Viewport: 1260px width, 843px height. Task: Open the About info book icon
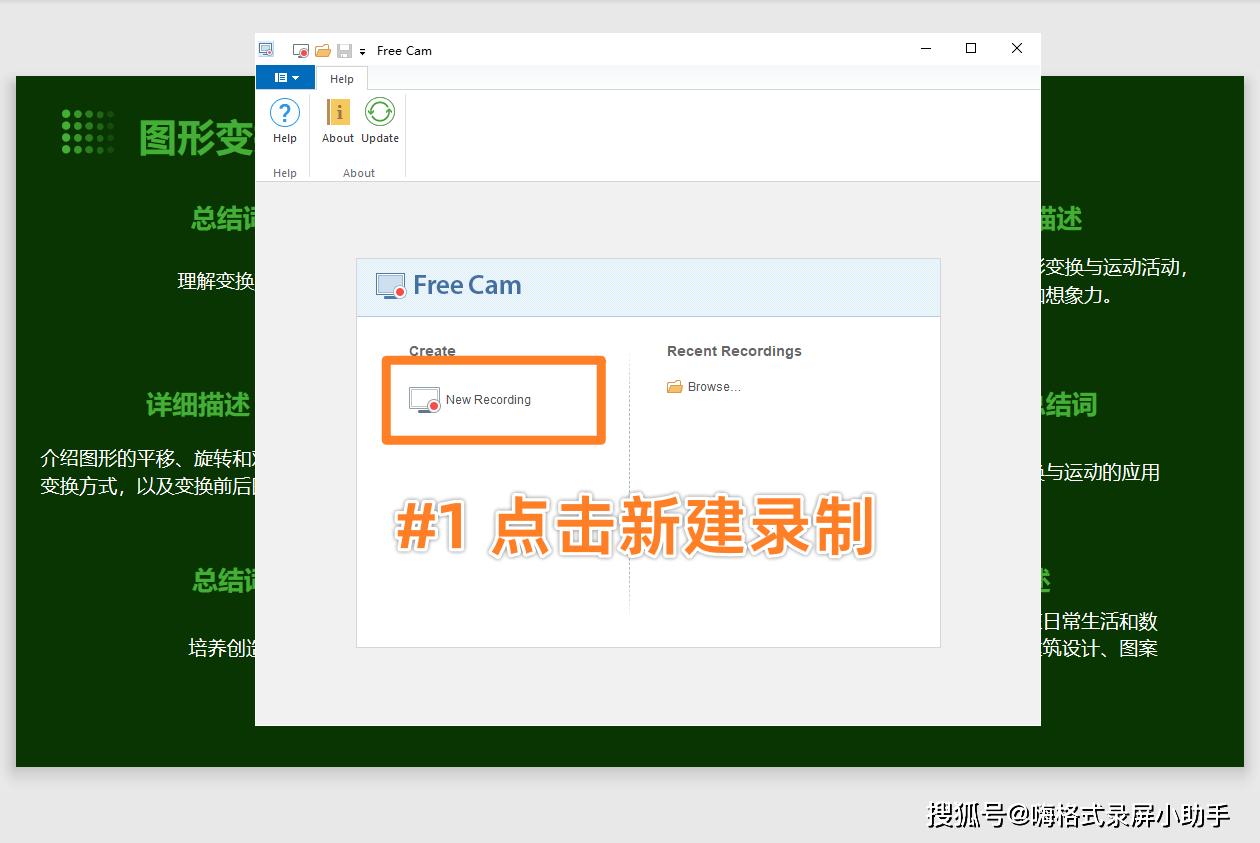[x=338, y=112]
